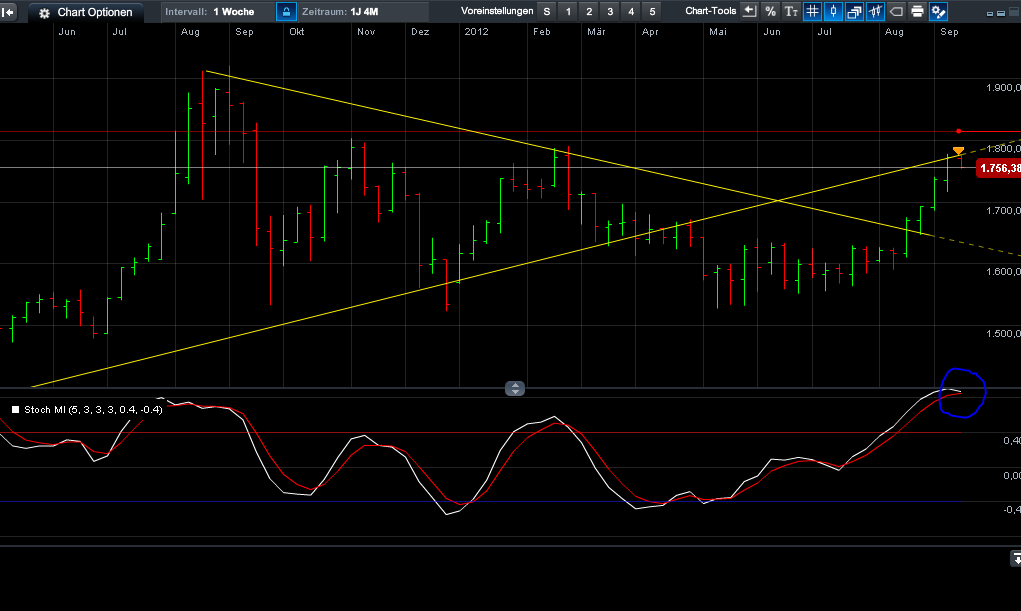Click the large panel size icon
This screenshot has height=611, width=1021.
1013,12
